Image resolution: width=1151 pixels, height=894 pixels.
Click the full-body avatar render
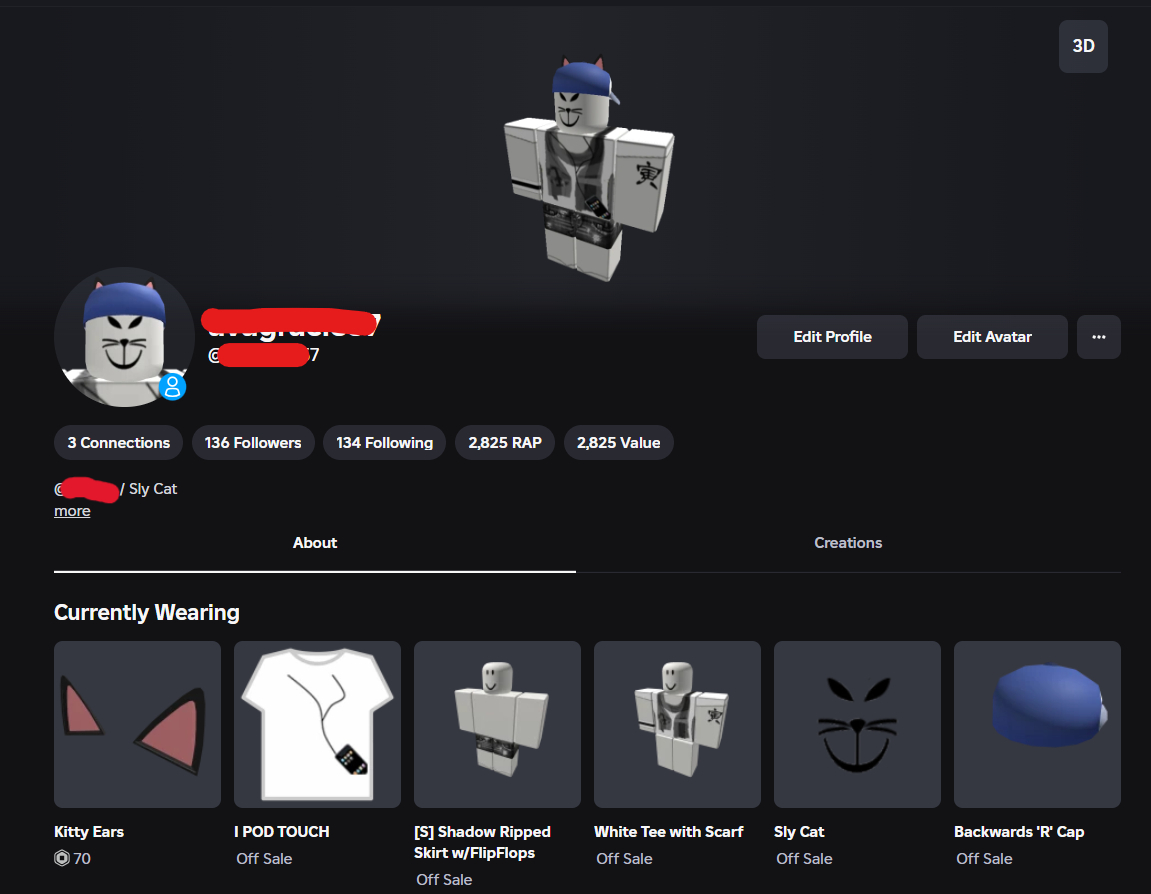589,169
